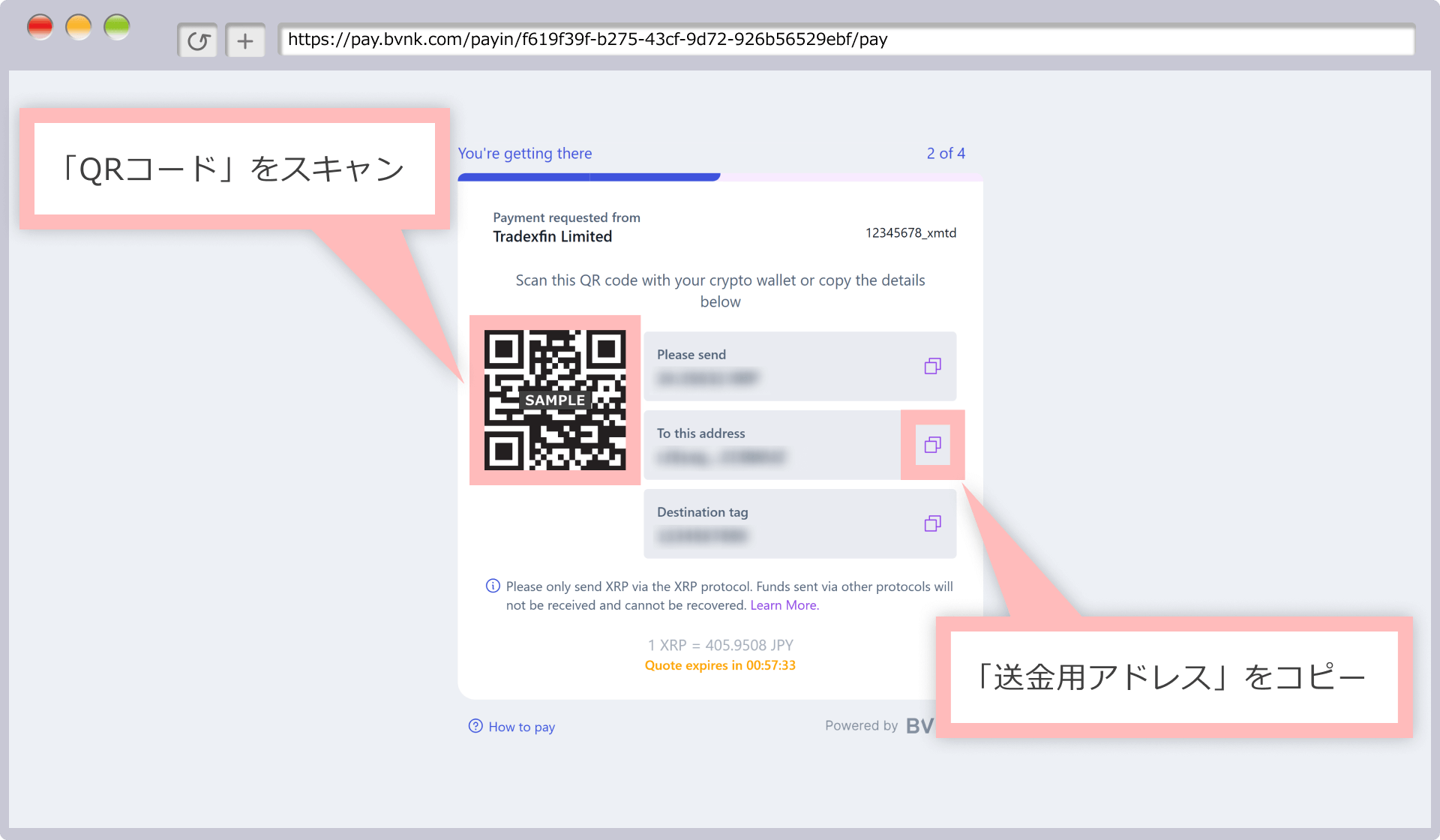Copy the To this address value
Image resolution: width=1440 pixels, height=840 pixels.
click(x=932, y=445)
